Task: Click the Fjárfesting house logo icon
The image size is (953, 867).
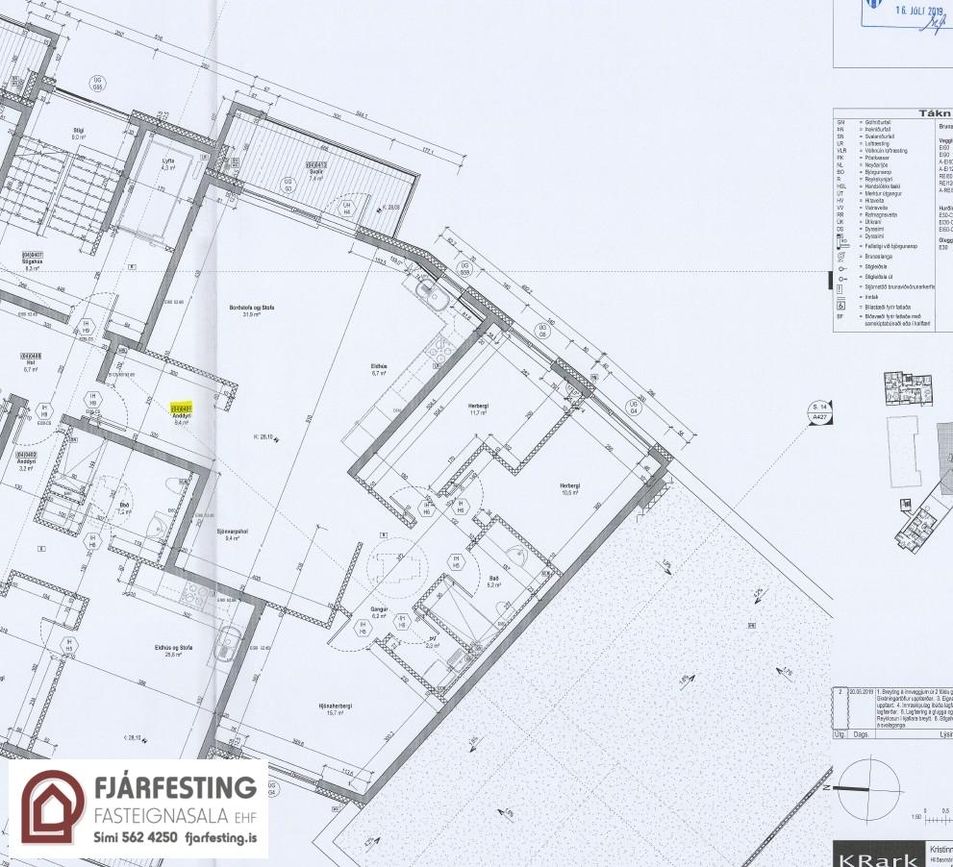Action: [x=52, y=808]
